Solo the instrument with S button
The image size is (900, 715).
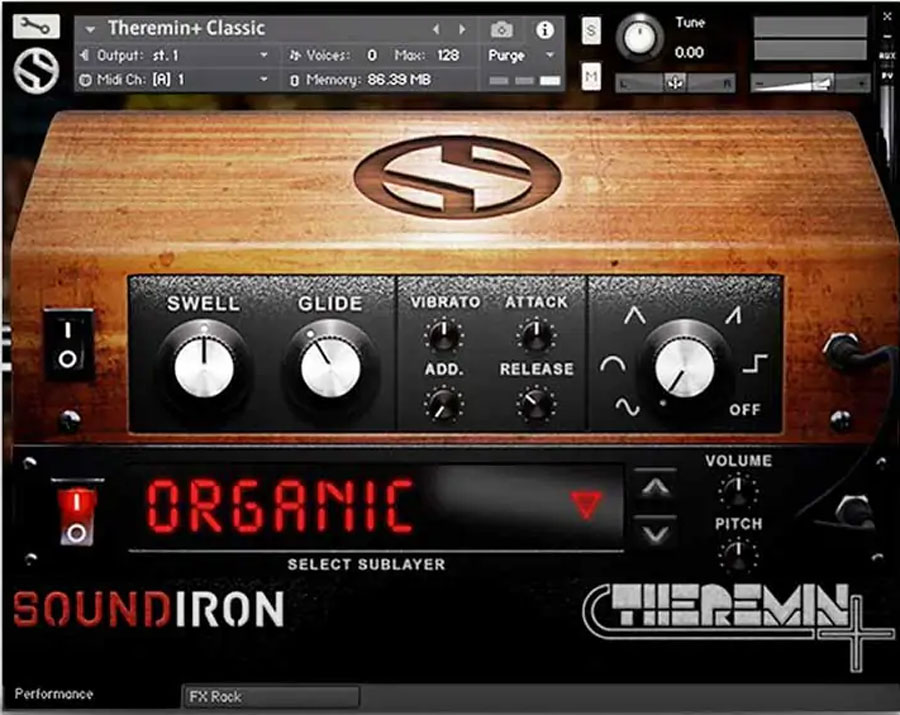591,30
